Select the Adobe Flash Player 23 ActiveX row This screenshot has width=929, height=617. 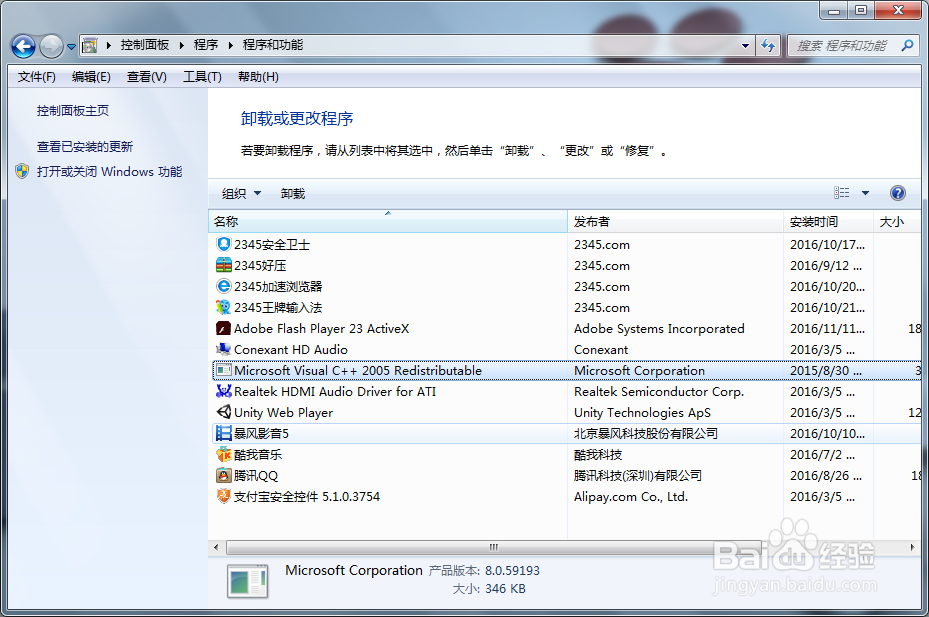pos(566,328)
